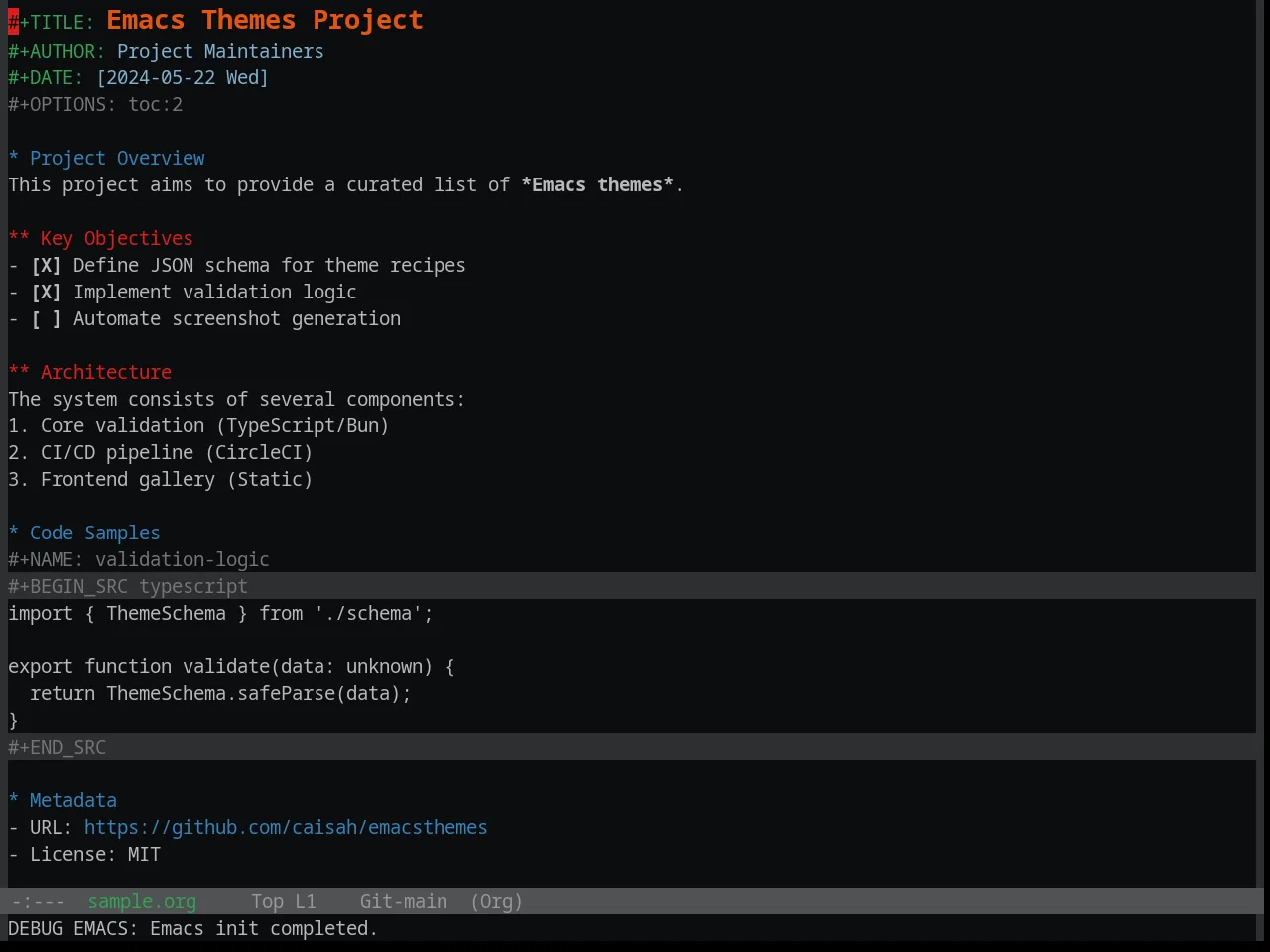
Task: Check the 'Automate screenshot generation' checkbox
Action: click(x=46, y=319)
